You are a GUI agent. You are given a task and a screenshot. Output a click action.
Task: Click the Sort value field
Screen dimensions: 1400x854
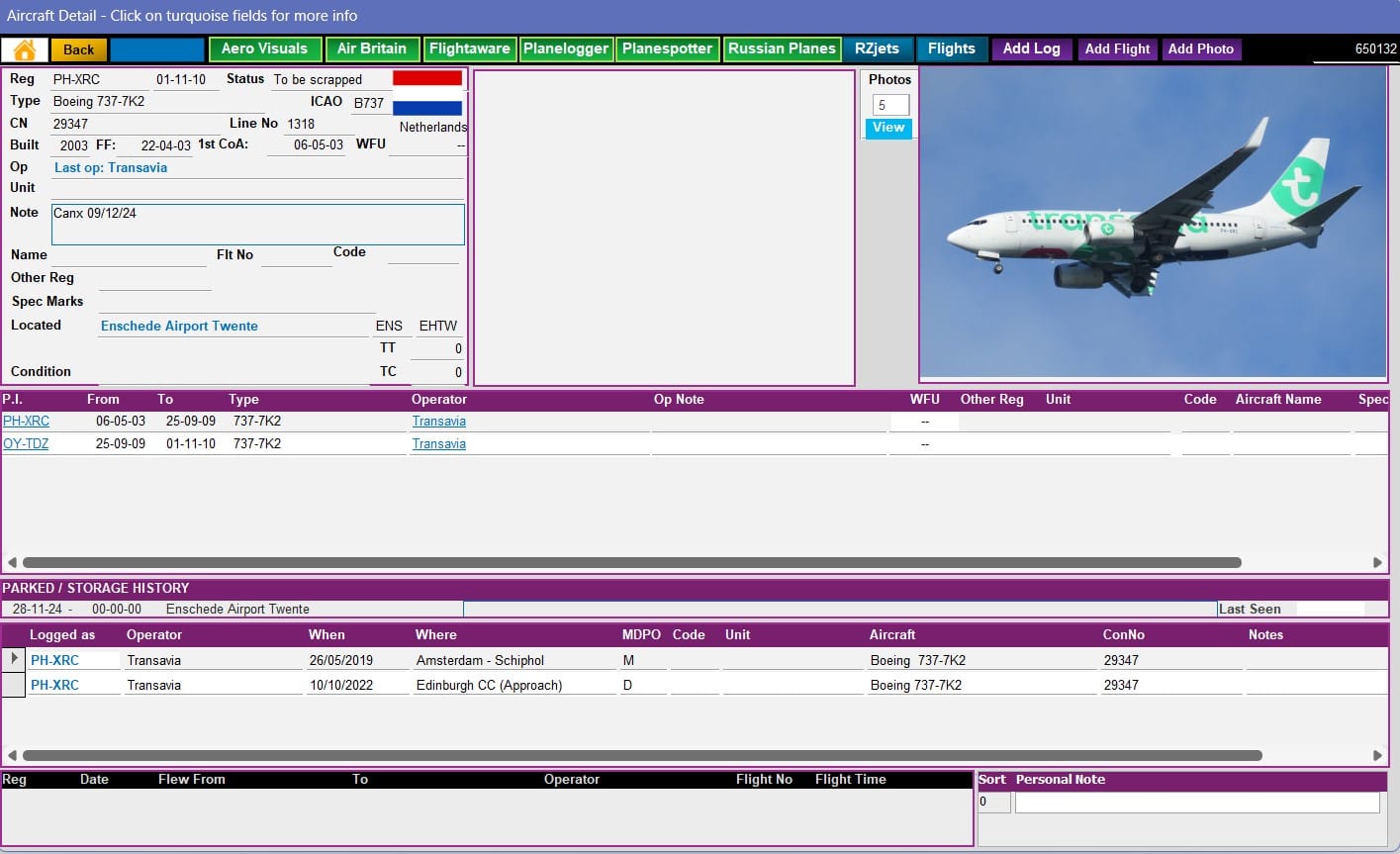994,803
